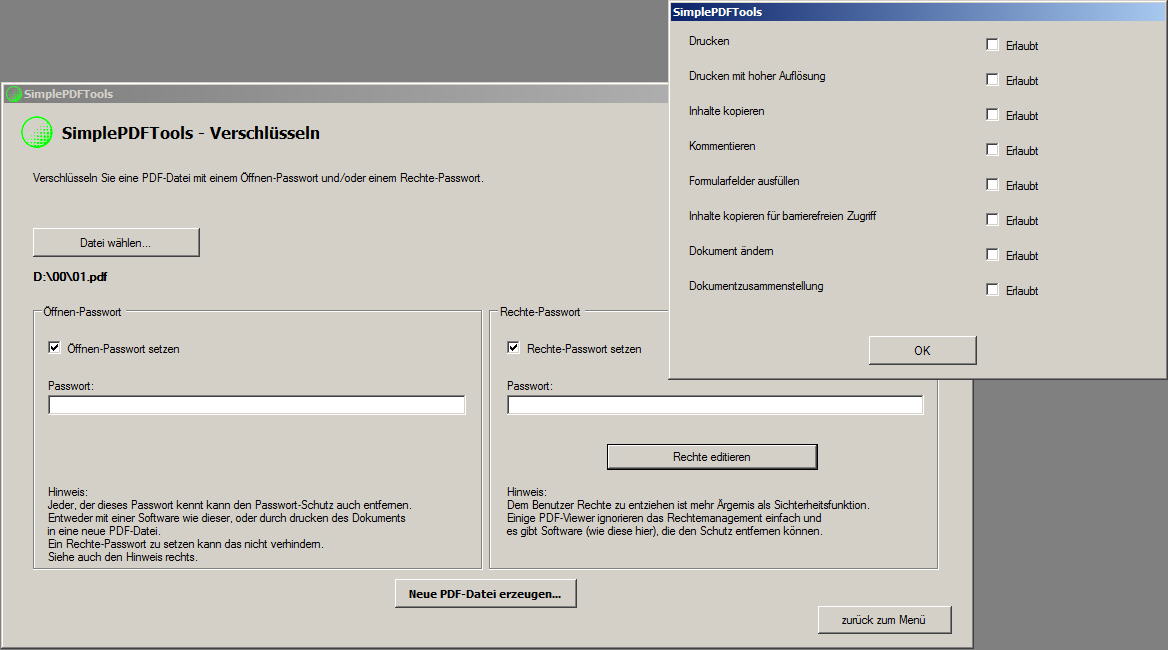Click the Verschlüsseln window title bar
Viewport: 1168px width, 650px height.
point(335,94)
